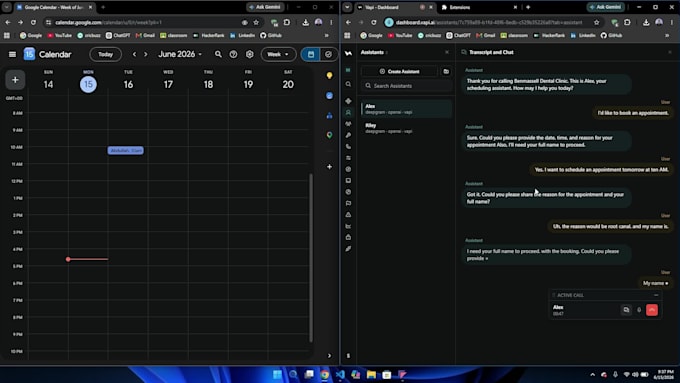Click the Today button in Calendar
Viewport: 680px width, 383px height.
point(105,54)
